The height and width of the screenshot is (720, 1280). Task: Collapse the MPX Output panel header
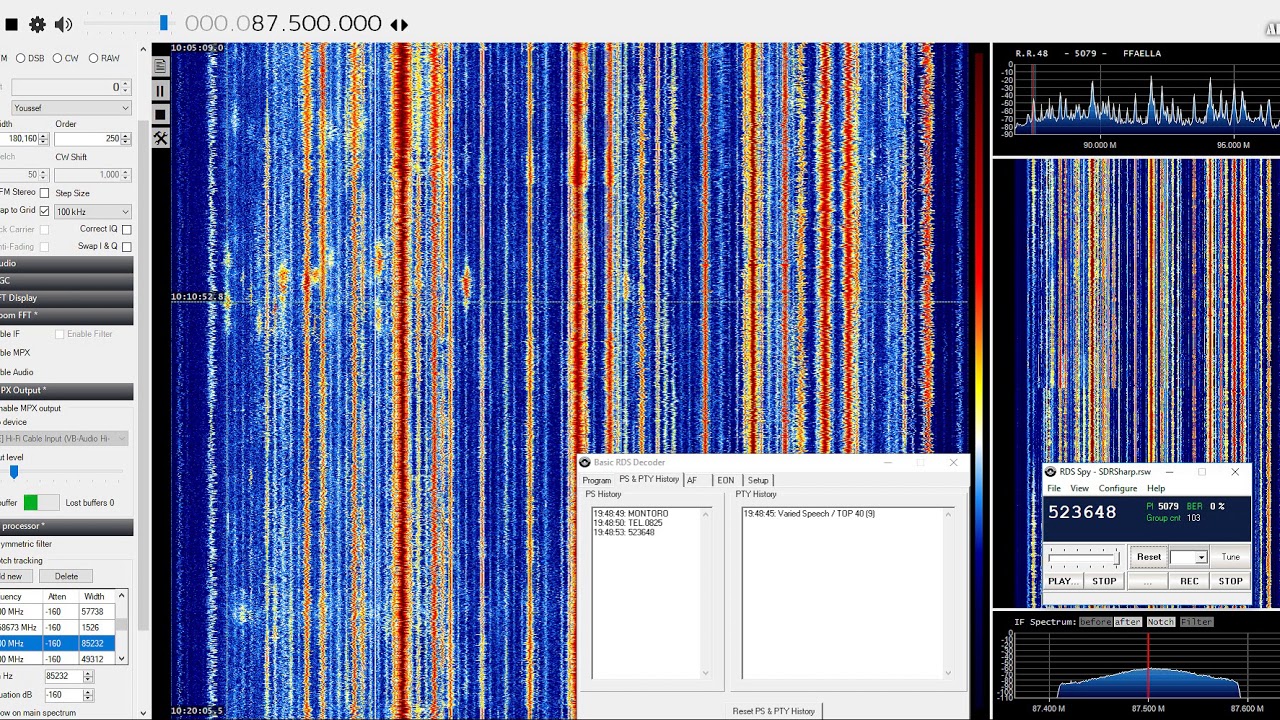point(66,391)
